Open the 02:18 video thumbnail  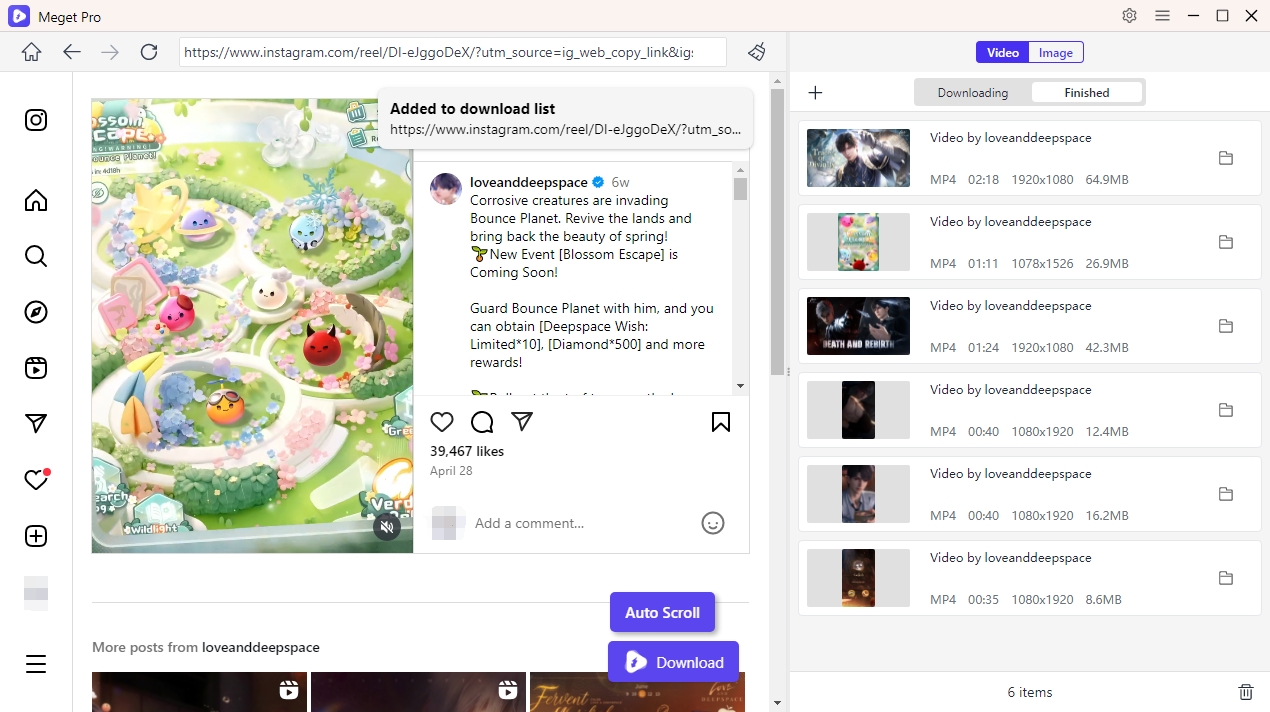tap(858, 158)
